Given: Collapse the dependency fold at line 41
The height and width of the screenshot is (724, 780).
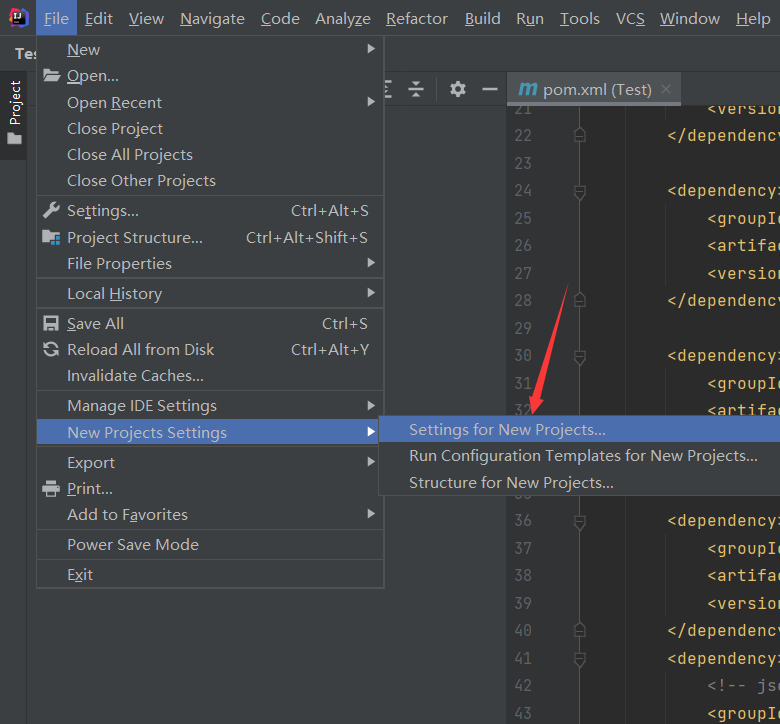Looking at the screenshot, I should pyautogui.click(x=580, y=659).
